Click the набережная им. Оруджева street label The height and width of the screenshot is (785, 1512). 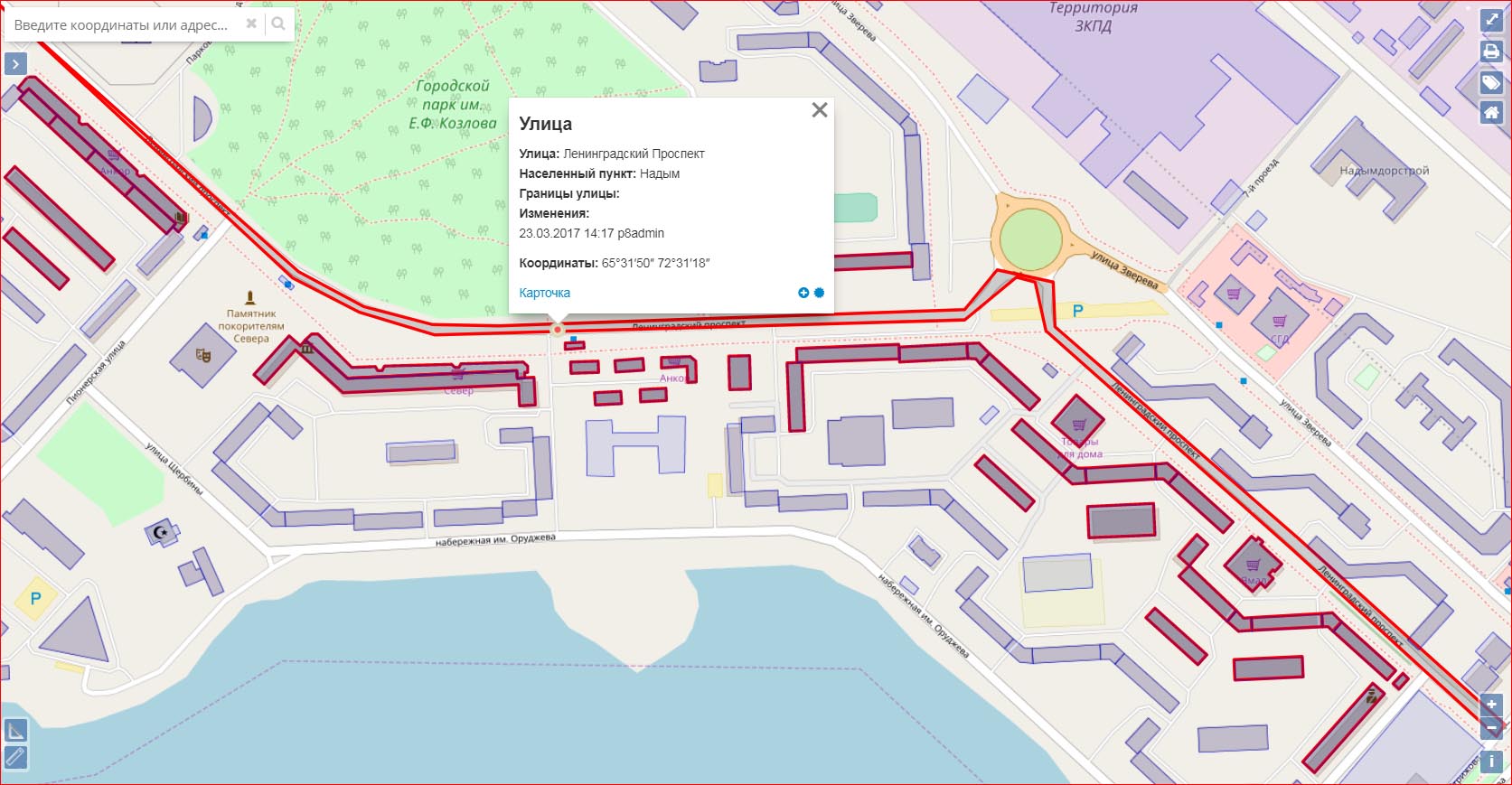(x=495, y=540)
